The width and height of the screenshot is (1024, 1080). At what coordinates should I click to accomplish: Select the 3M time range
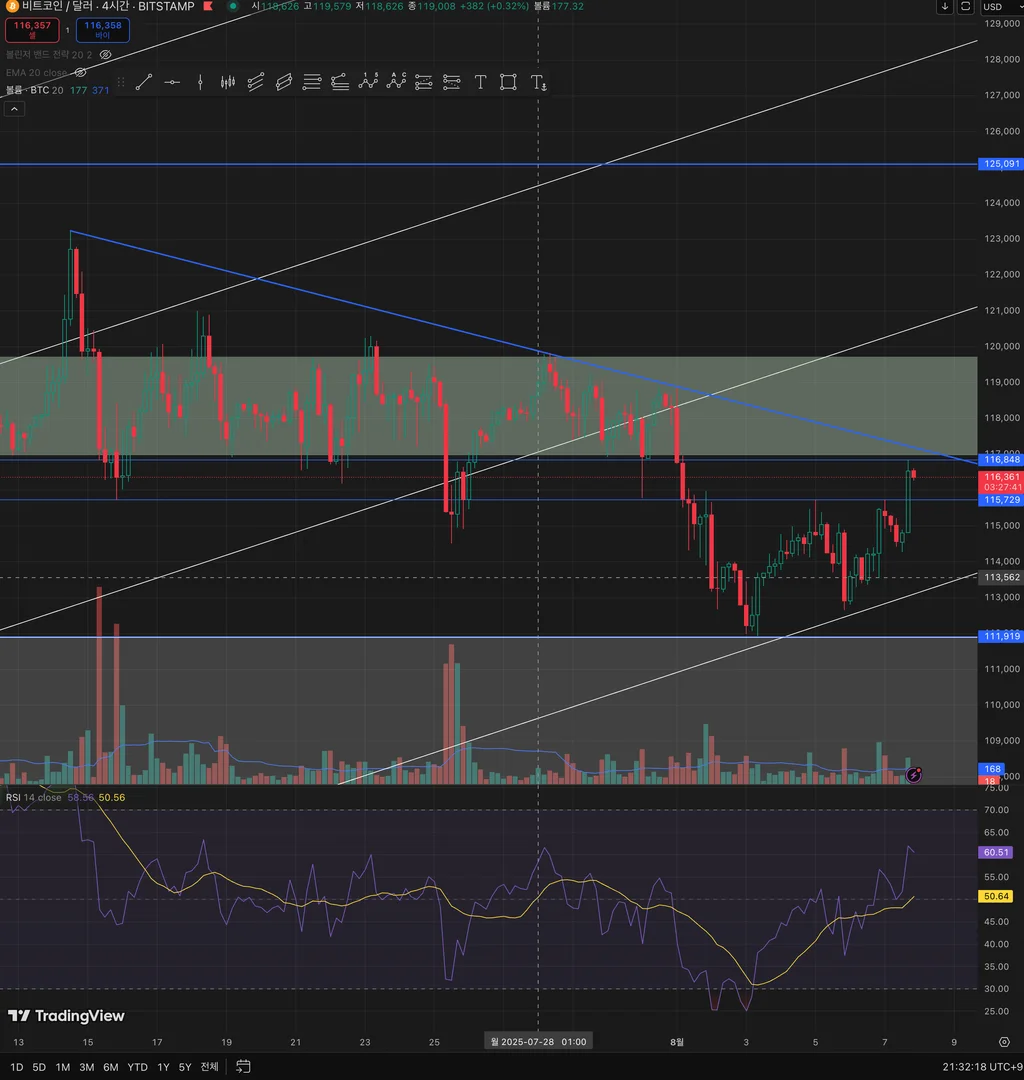point(87,1067)
